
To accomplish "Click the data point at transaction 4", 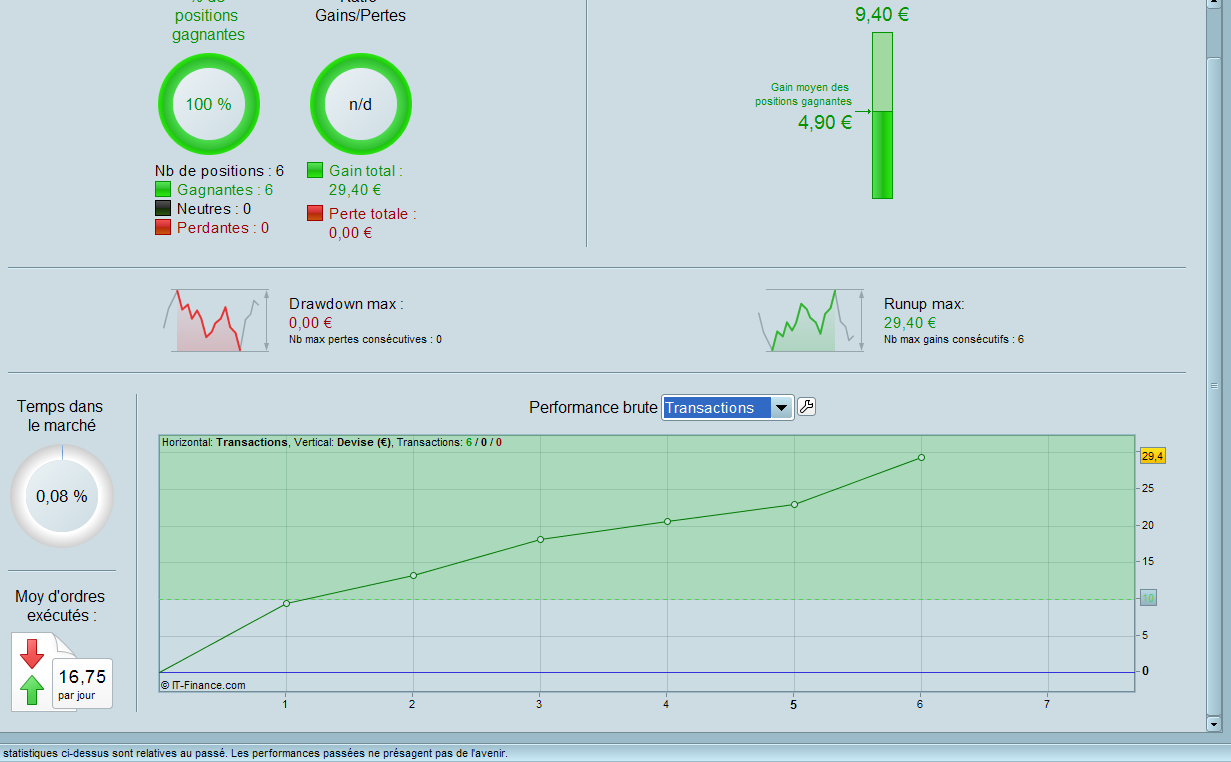I will (667, 521).
